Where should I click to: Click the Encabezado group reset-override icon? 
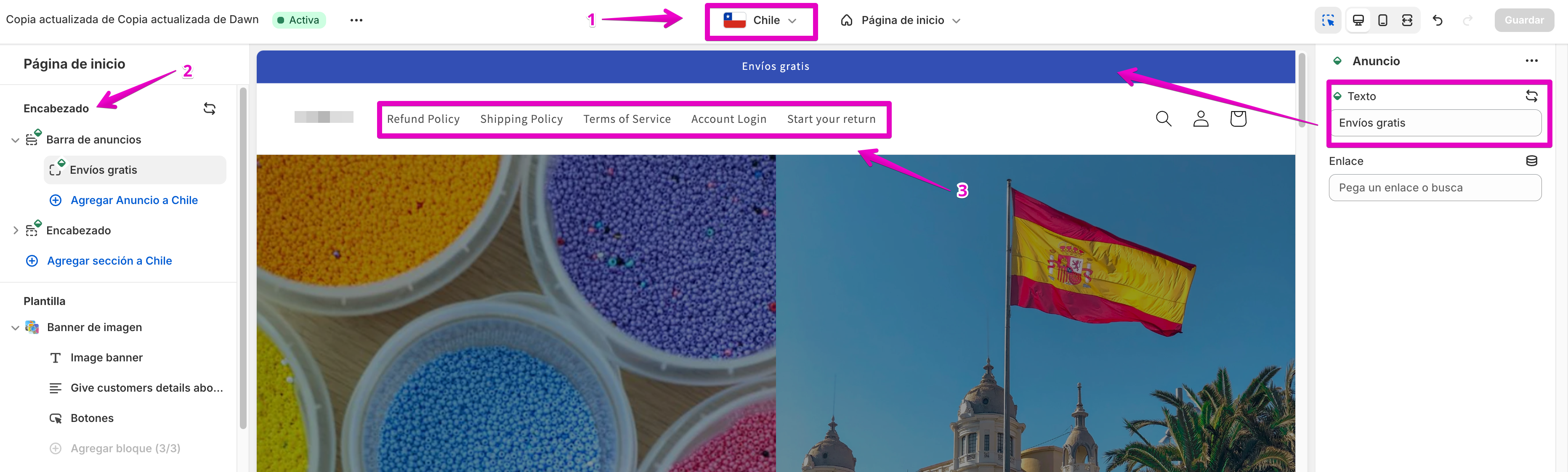point(210,109)
